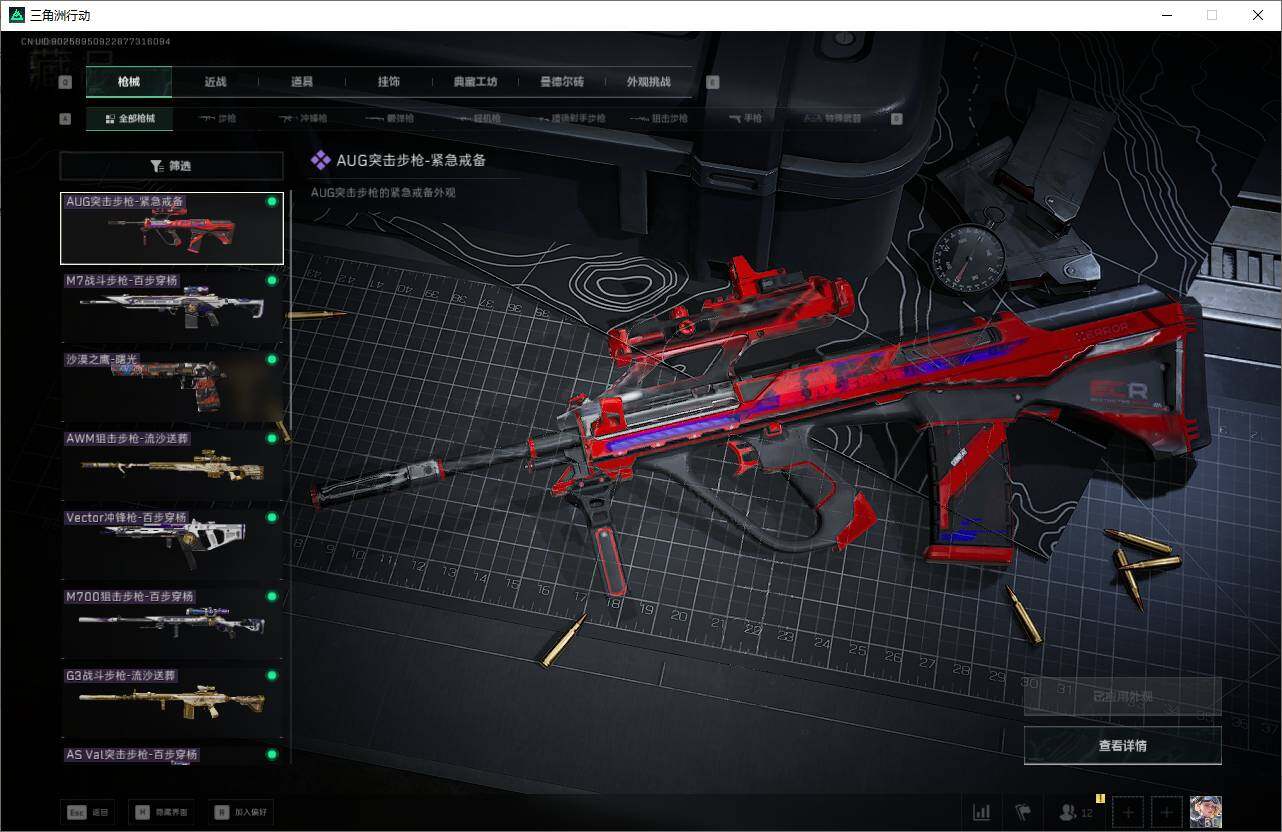Select 沙漠之鹰-曙光 skin thumbnail

pyautogui.click(x=172, y=386)
